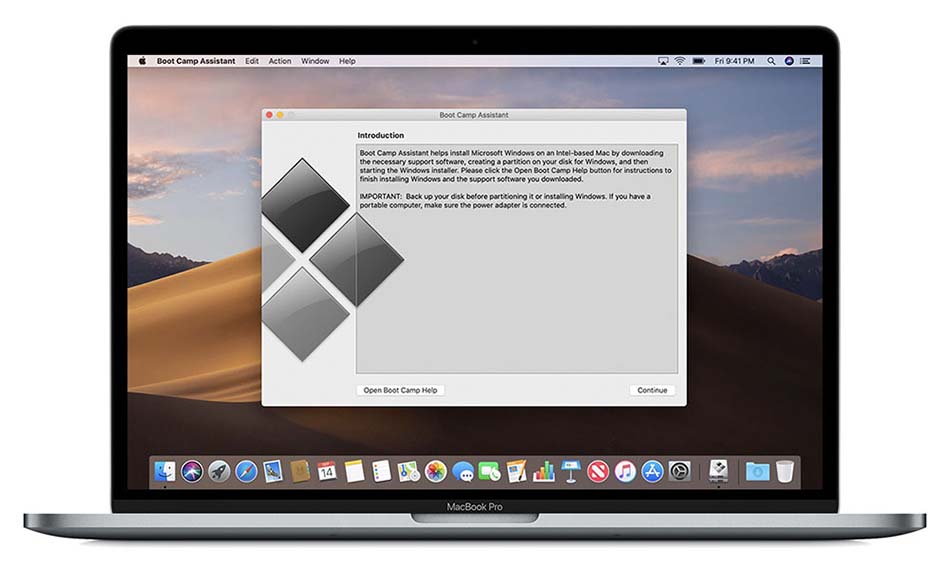Open Finder from the Dock
This screenshot has height=570, width=950.
pyautogui.click(x=165, y=471)
